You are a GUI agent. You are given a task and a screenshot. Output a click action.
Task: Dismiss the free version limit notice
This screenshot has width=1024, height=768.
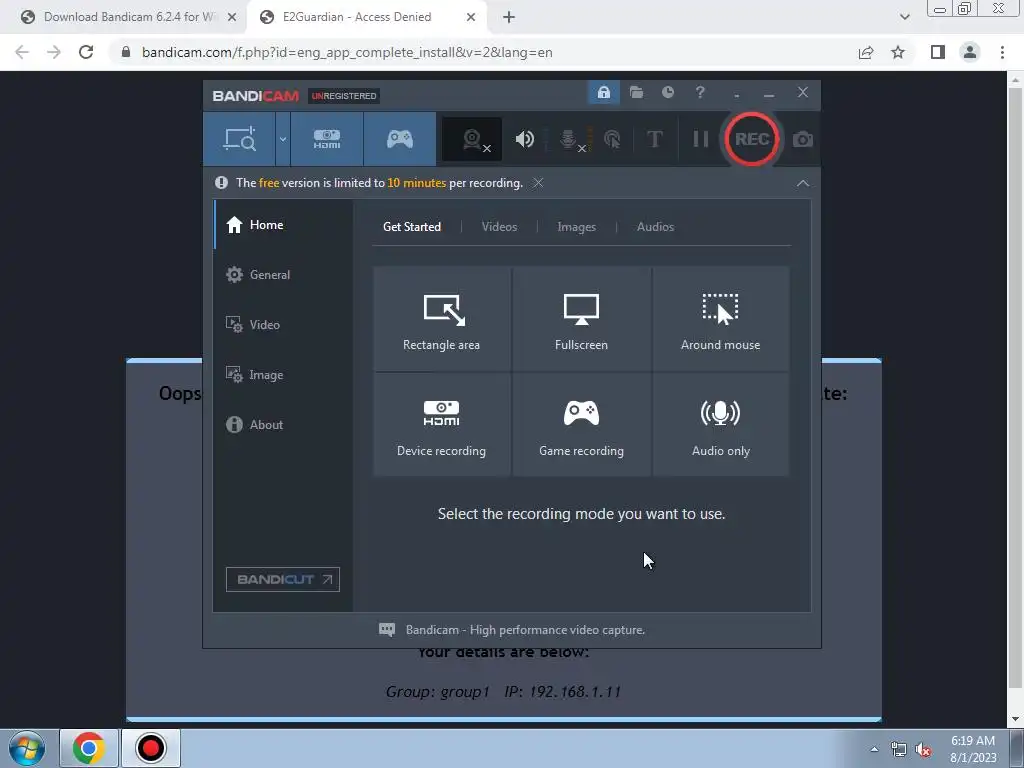[537, 183]
